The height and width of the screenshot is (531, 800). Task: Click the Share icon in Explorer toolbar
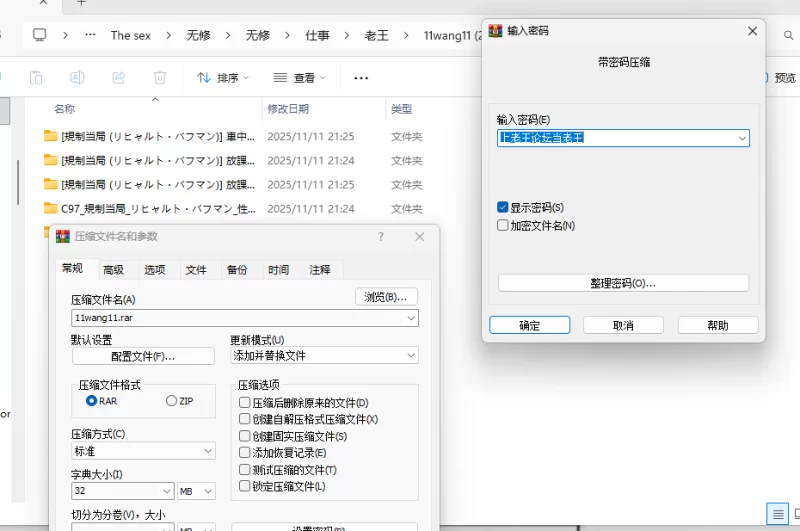tap(118, 77)
